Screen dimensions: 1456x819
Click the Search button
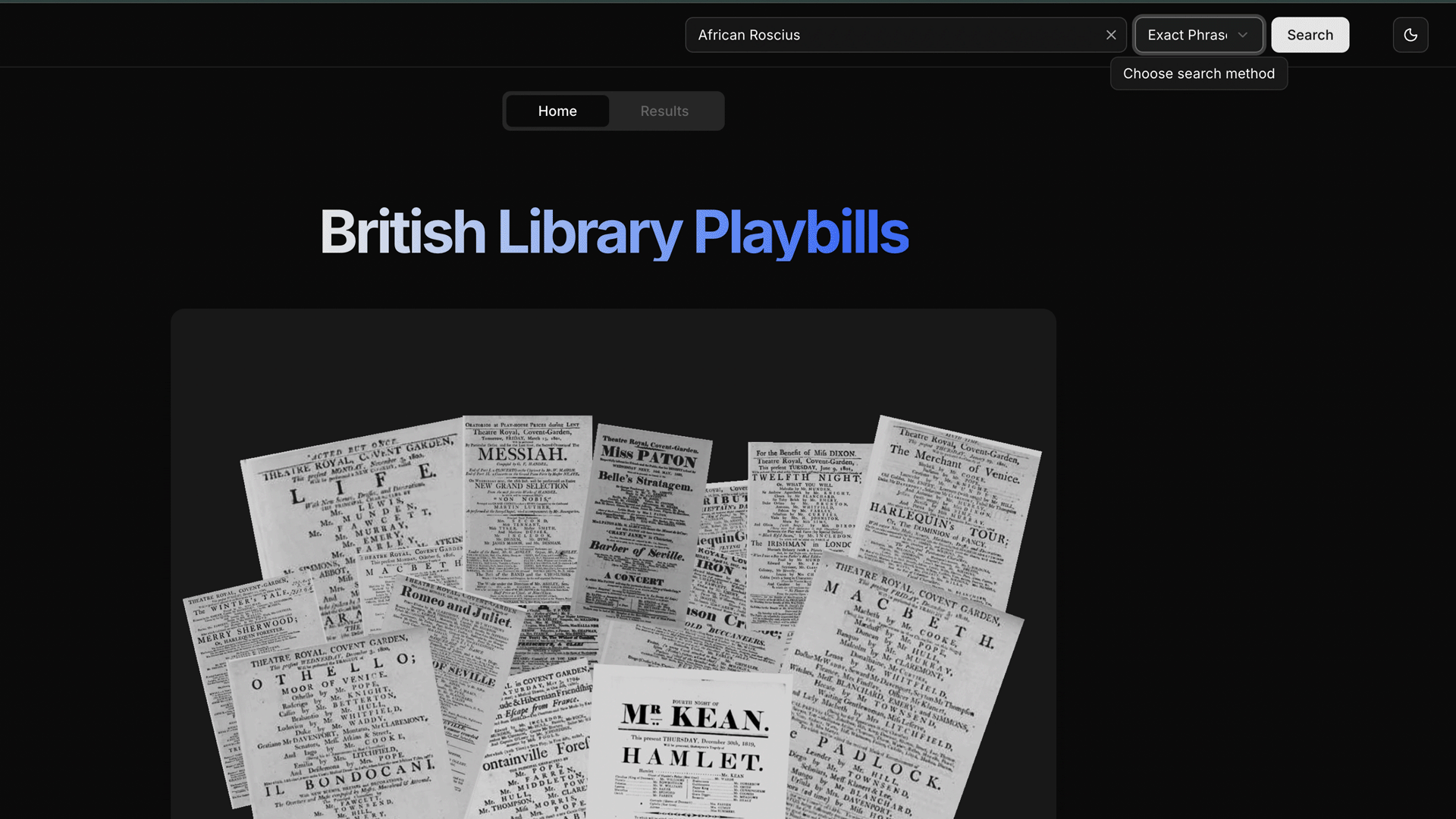tap(1310, 35)
